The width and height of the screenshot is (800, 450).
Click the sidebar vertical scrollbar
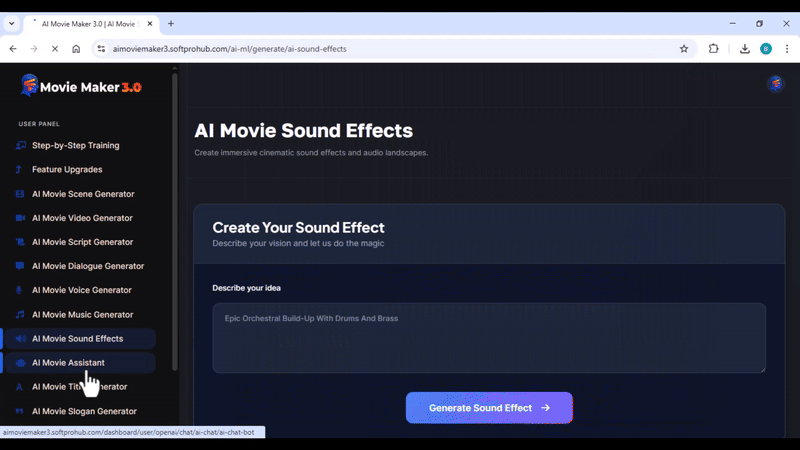175,220
